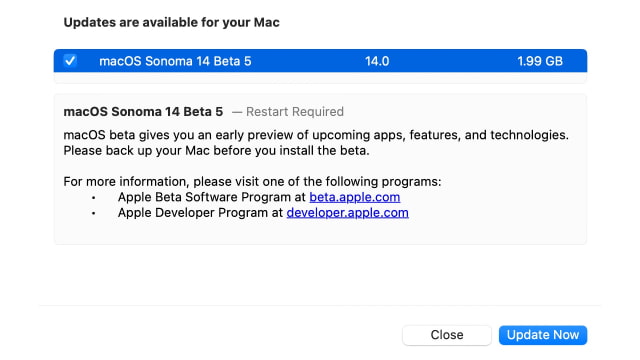Open the developer.apple.com link
Screen dimensions: 640x360
point(347,213)
